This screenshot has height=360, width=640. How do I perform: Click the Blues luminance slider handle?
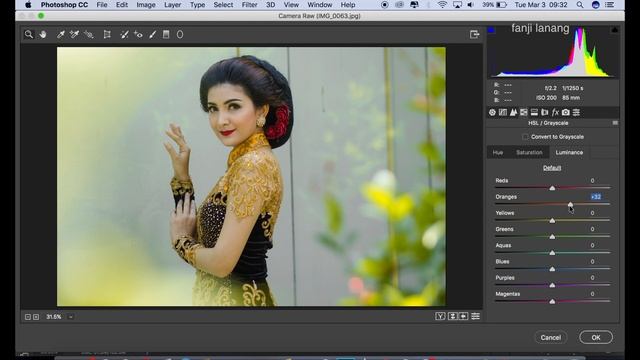coord(552,269)
